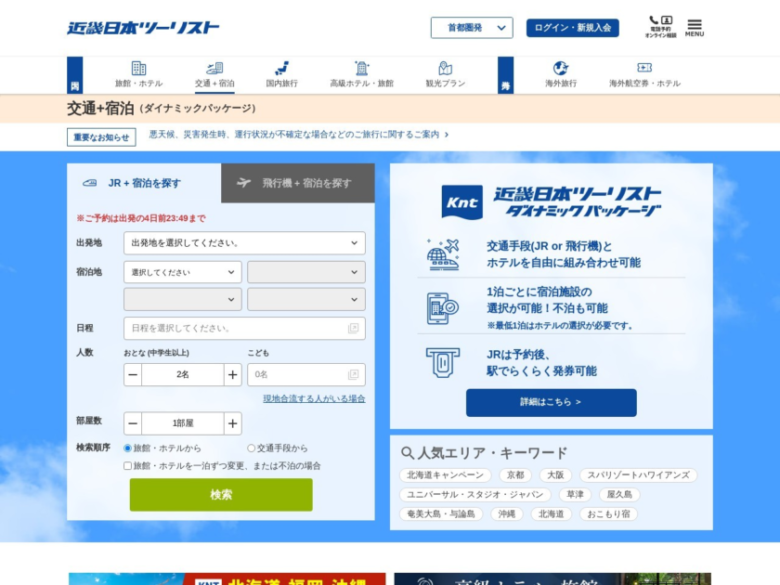Click the 1部屋 room count field

click(x=183, y=423)
